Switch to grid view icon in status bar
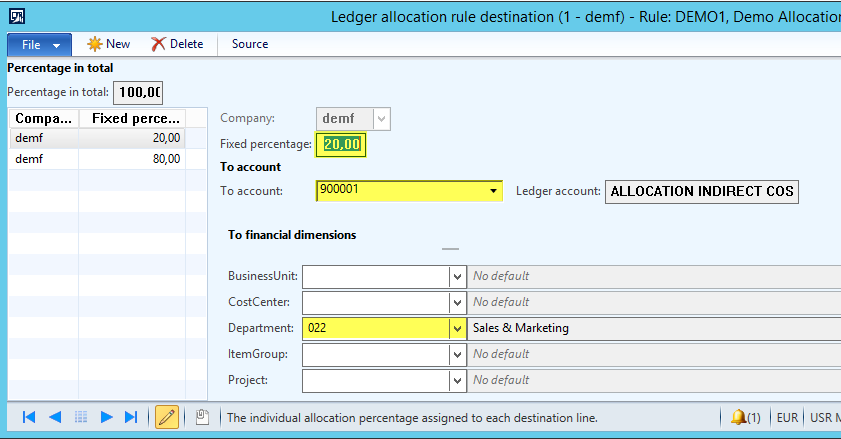 pyautogui.click(x=81, y=417)
